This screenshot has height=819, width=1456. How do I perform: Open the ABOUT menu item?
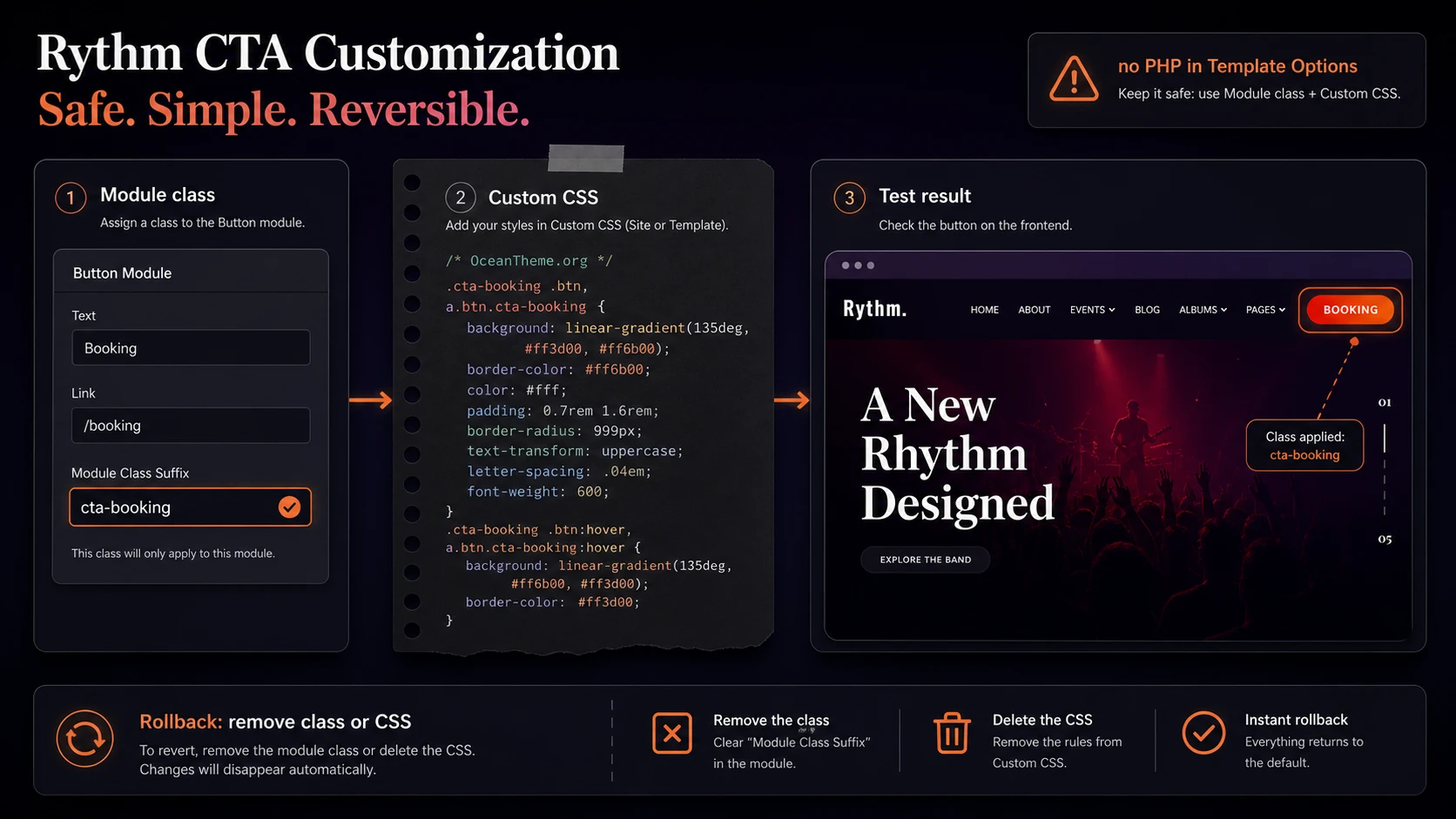tap(1035, 310)
